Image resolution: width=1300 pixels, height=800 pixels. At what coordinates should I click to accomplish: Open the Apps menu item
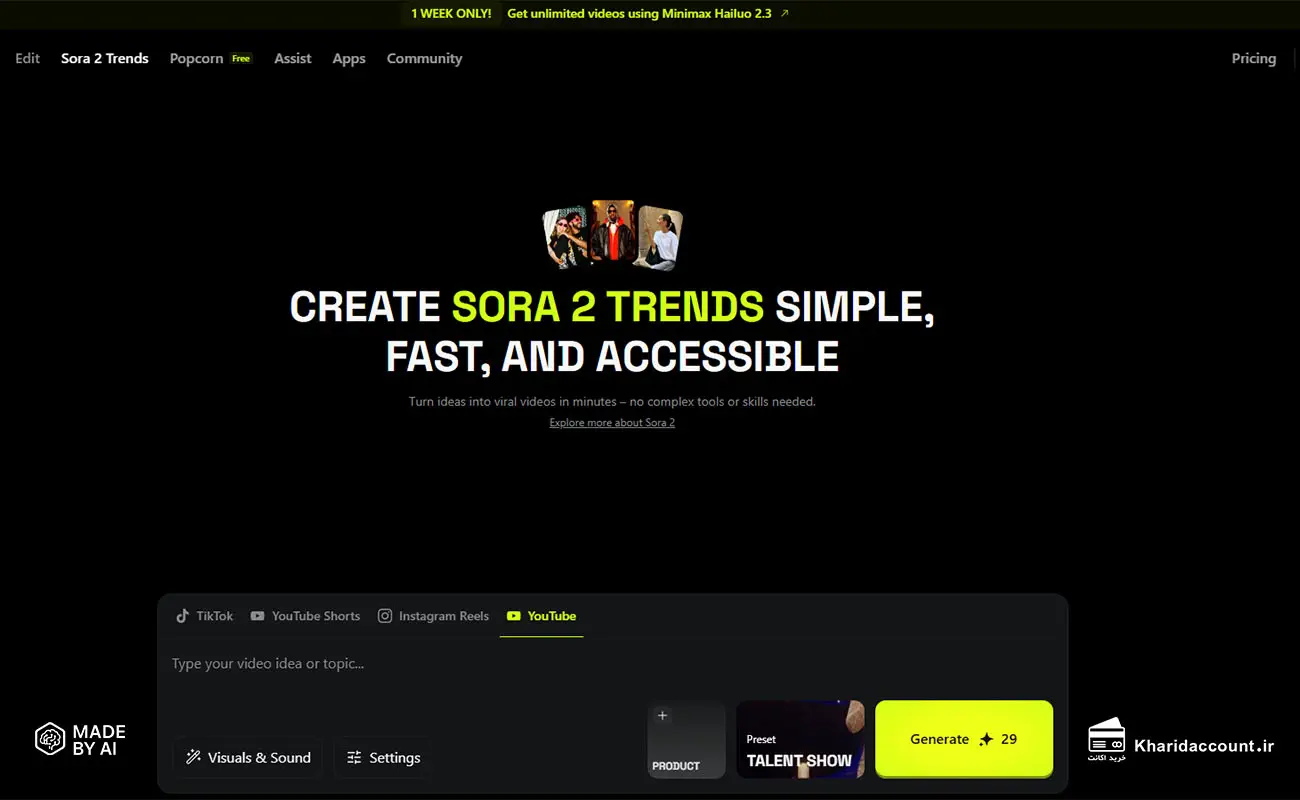coord(349,58)
